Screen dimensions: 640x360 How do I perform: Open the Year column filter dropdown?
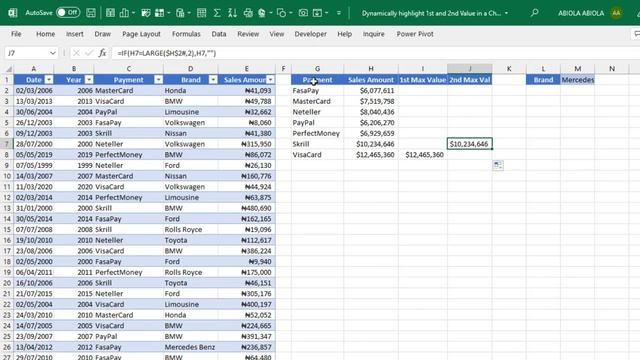coord(89,80)
